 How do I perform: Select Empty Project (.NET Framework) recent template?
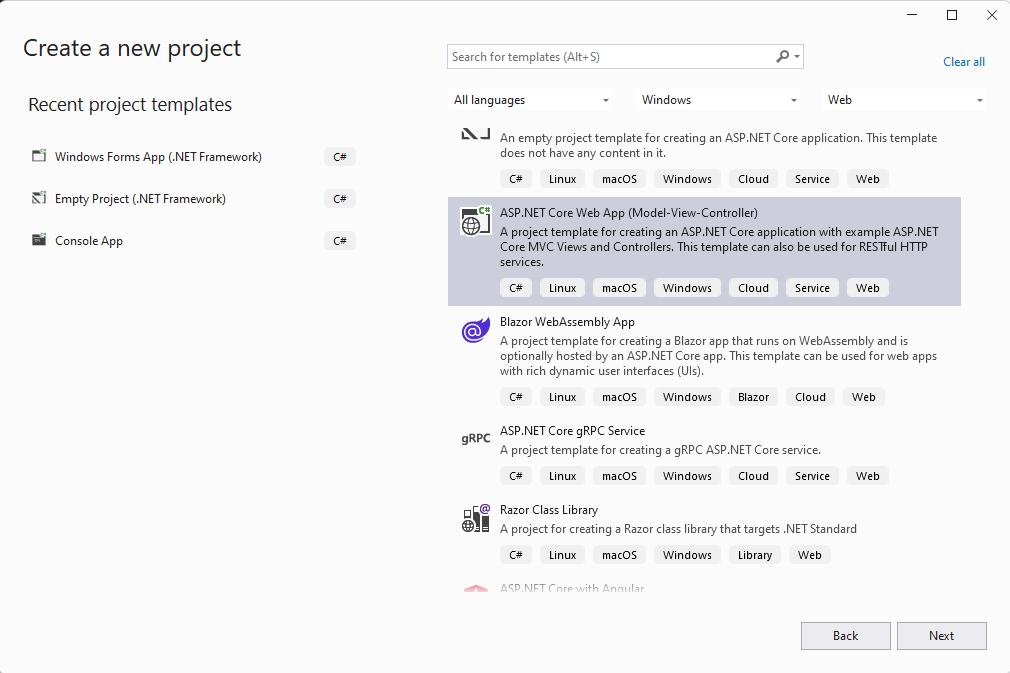193,198
